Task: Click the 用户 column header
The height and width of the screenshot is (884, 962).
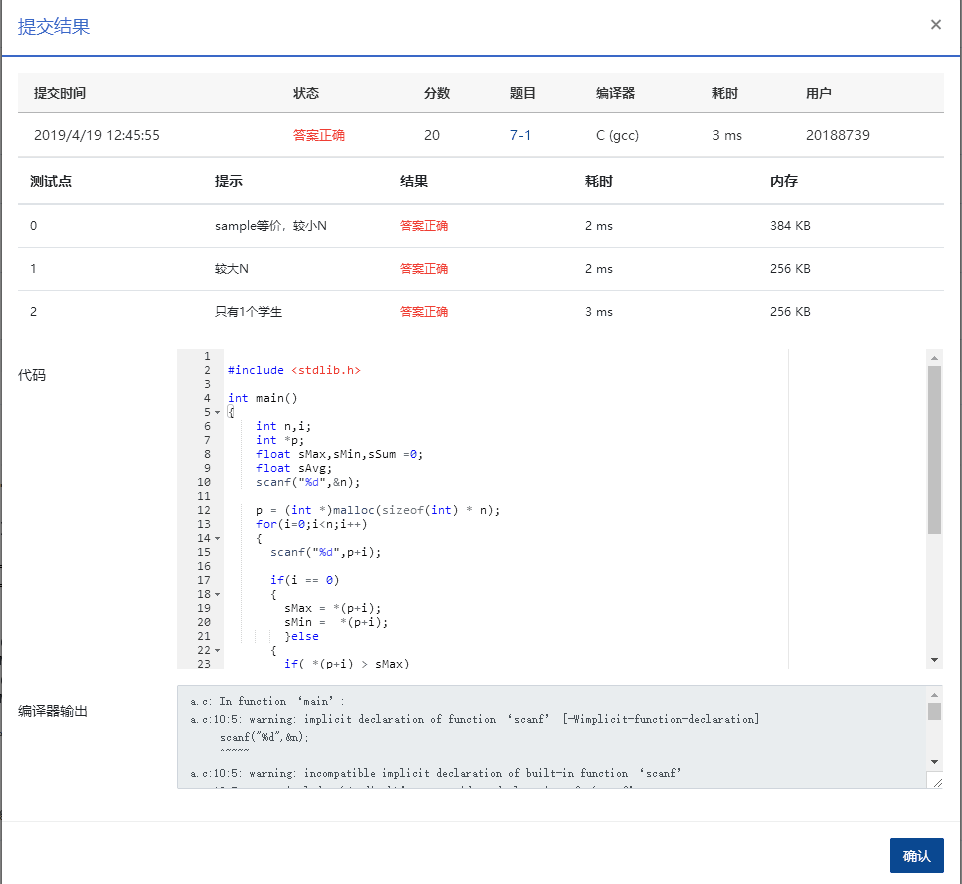Action: click(x=818, y=93)
